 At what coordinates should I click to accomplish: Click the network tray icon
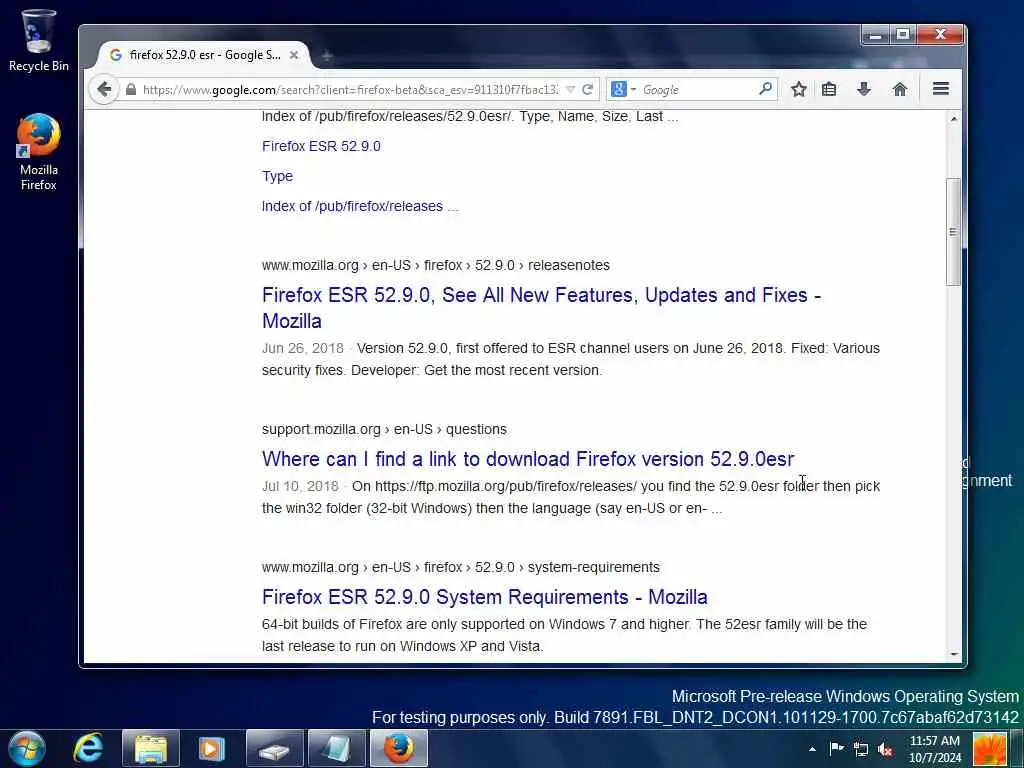[861, 749]
